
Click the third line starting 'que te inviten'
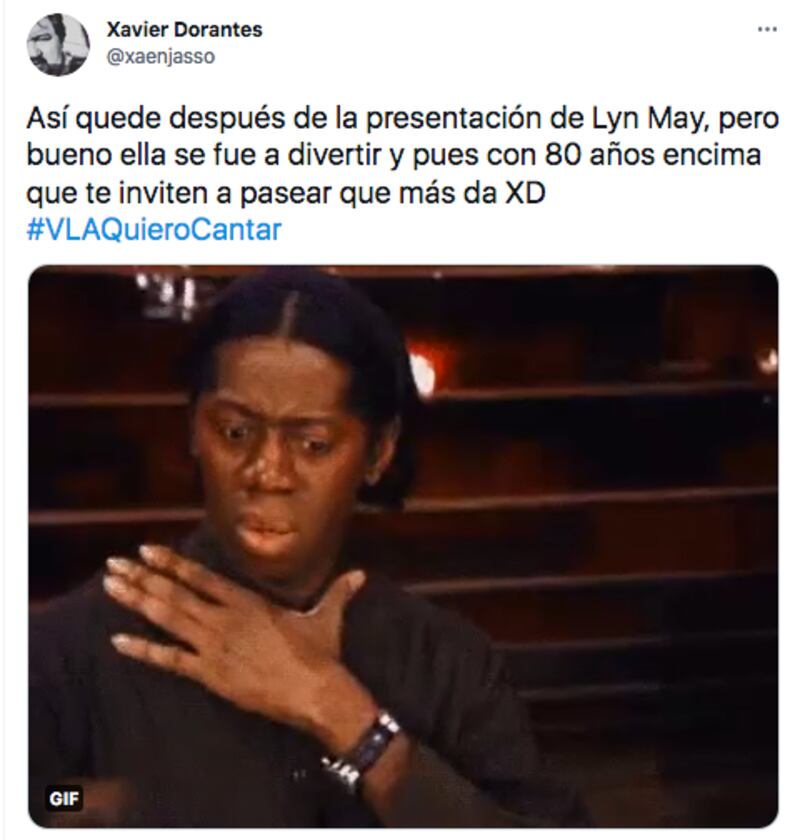pyautogui.click(x=286, y=192)
